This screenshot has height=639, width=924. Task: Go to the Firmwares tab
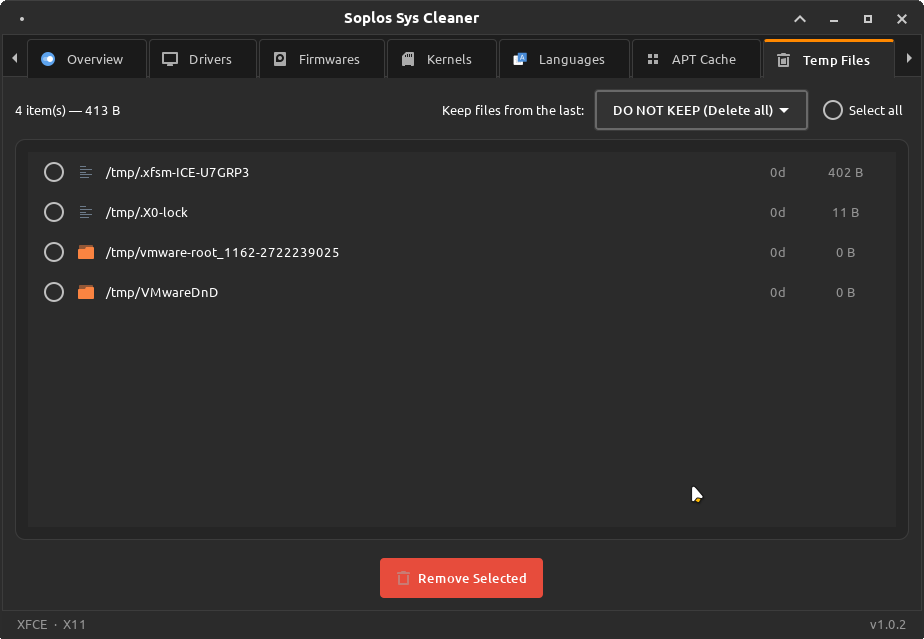(x=322, y=59)
